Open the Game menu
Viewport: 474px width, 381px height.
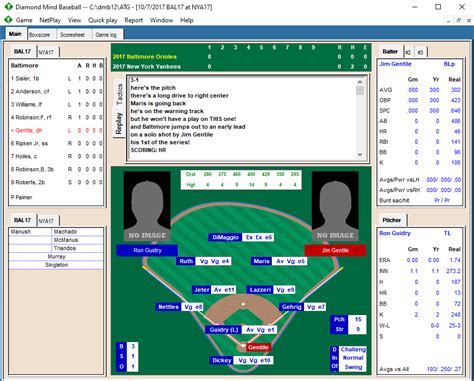click(24, 20)
